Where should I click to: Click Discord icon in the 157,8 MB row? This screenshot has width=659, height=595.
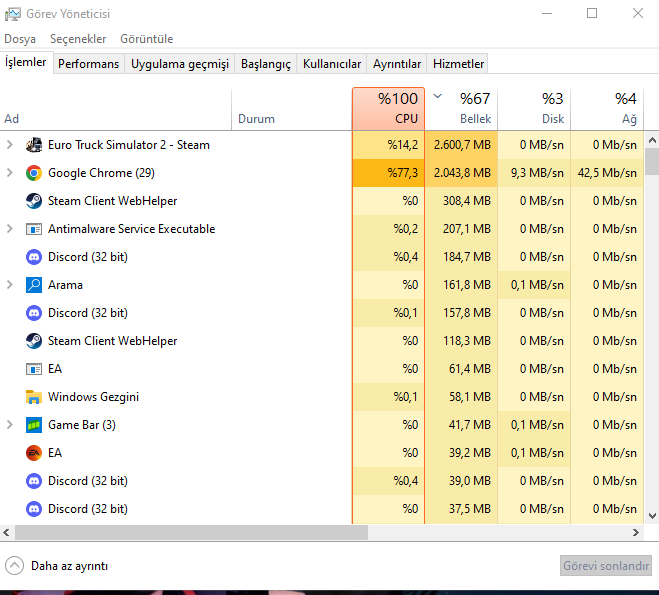click(x=34, y=313)
